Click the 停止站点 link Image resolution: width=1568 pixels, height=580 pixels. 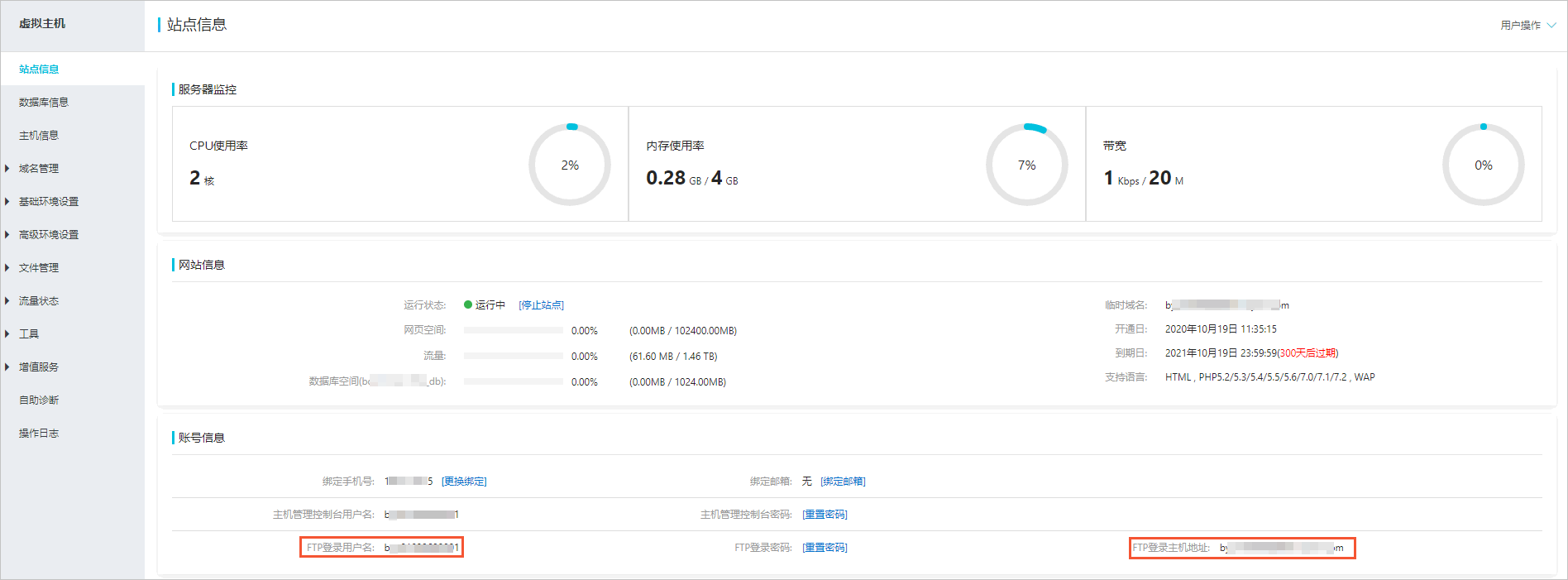[x=542, y=305]
